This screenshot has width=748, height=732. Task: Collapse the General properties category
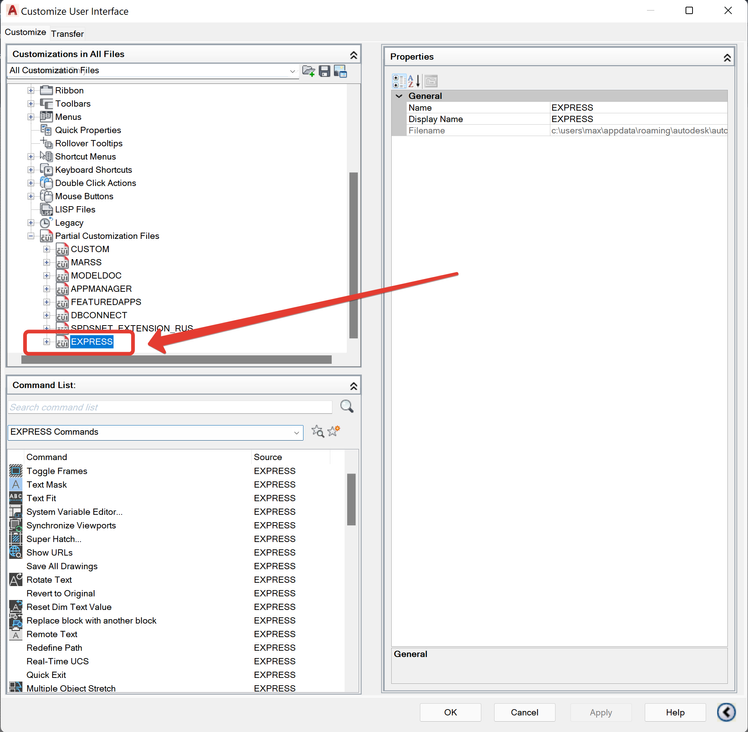coord(399,96)
